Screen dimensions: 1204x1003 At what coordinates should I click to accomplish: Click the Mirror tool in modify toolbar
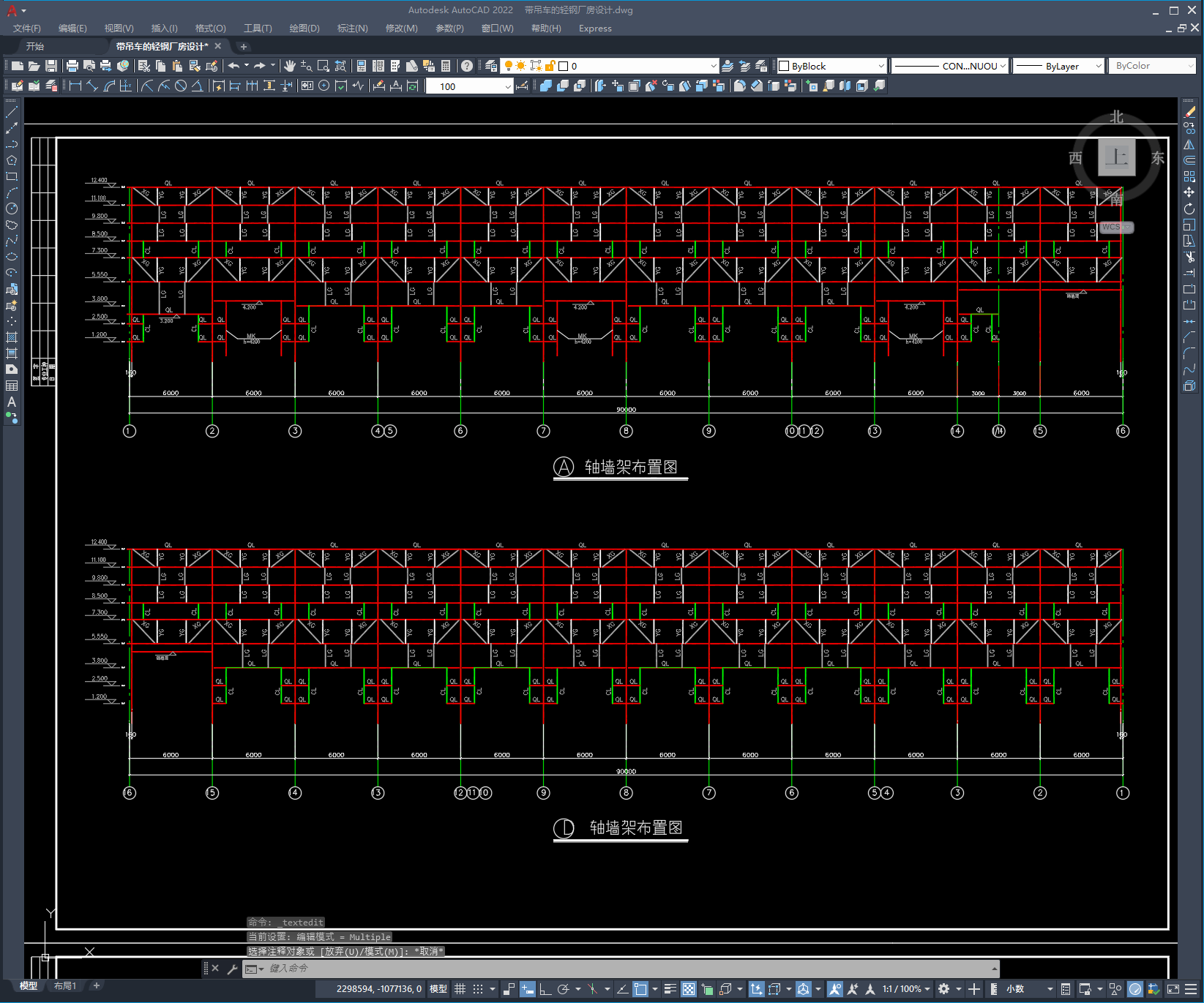point(1189,144)
